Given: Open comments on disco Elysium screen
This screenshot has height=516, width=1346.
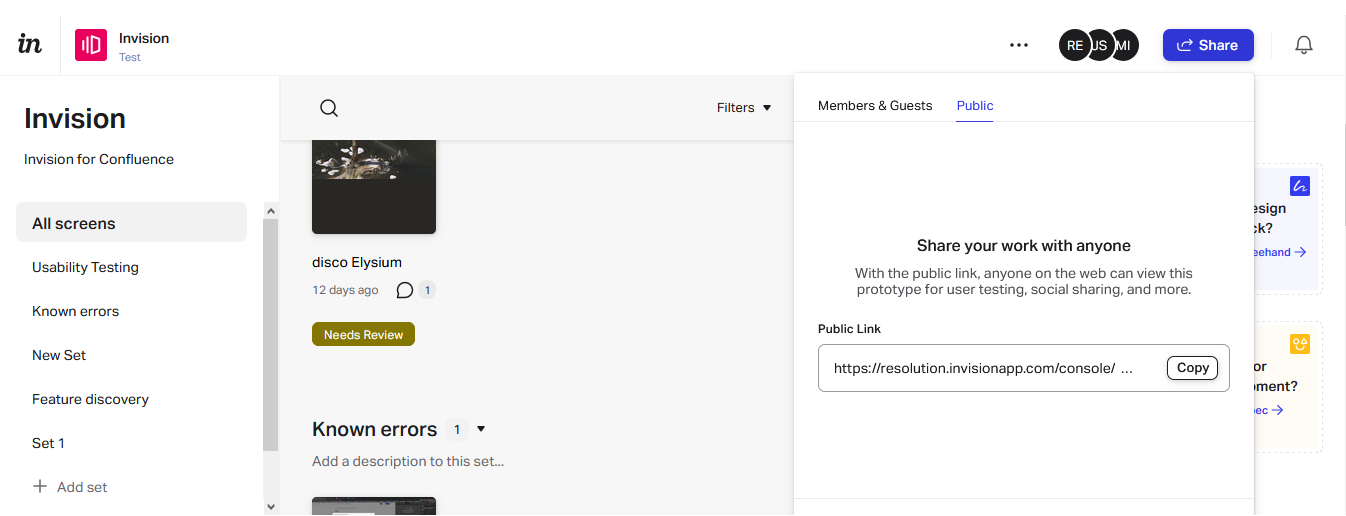Looking at the screenshot, I should click(405, 290).
